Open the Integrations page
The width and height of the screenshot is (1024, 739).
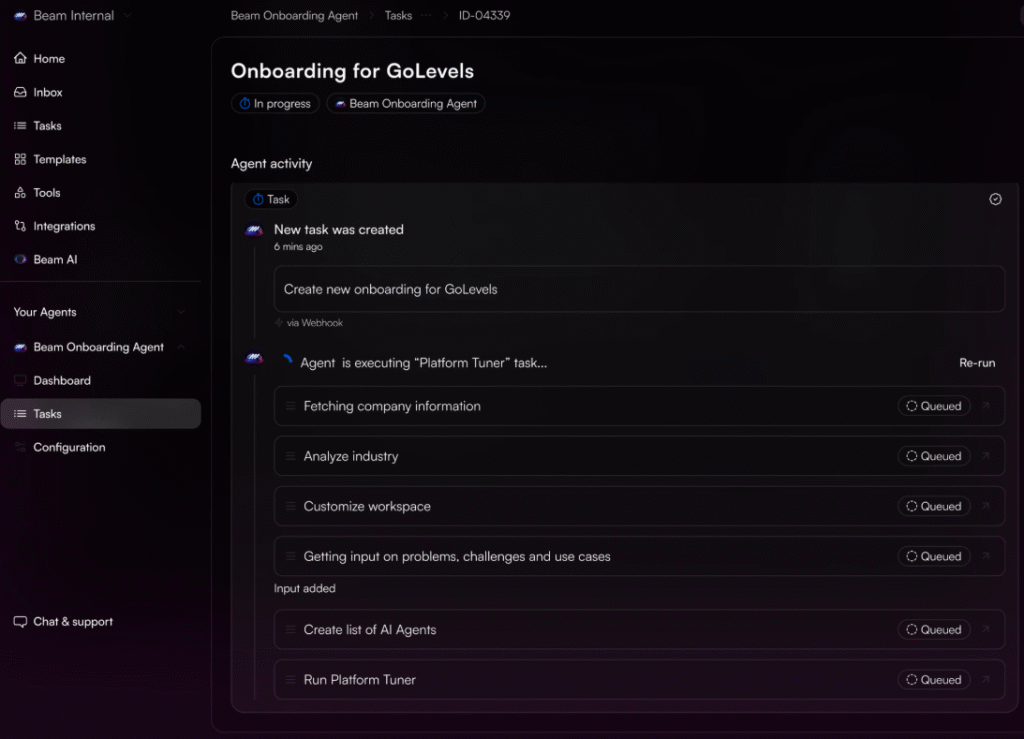(x=20, y=226)
